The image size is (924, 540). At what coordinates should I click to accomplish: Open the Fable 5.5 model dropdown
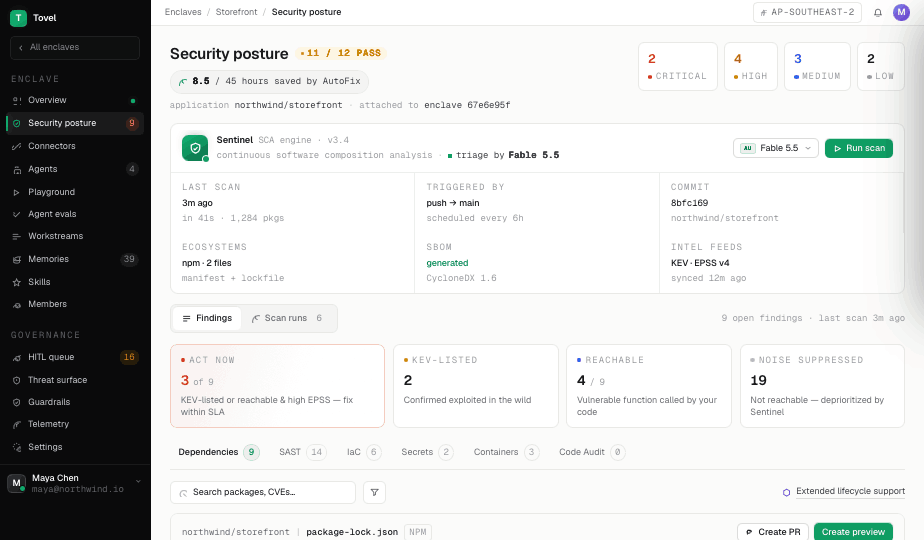[x=776, y=148]
